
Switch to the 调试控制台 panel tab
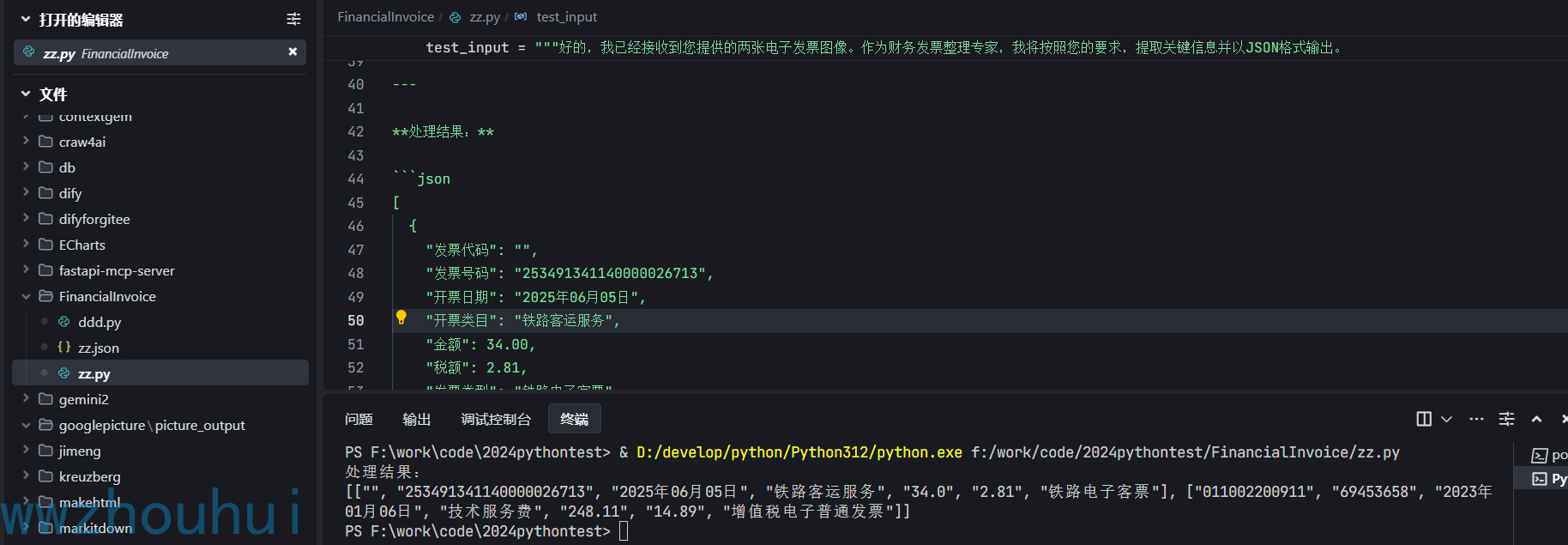(x=496, y=419)
